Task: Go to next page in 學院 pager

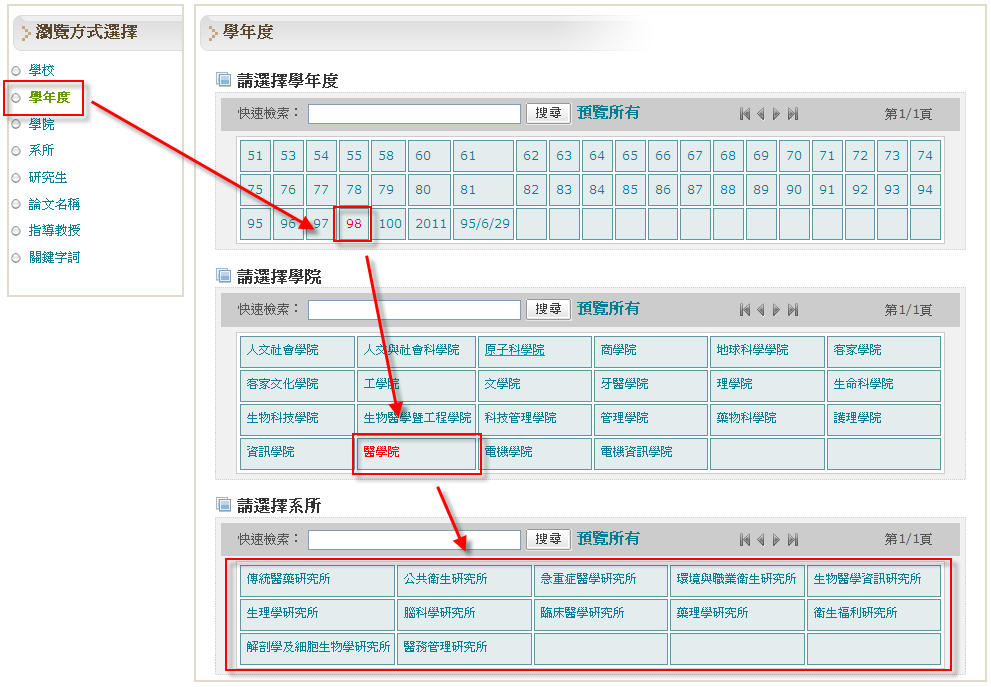Action: point(777,310)
